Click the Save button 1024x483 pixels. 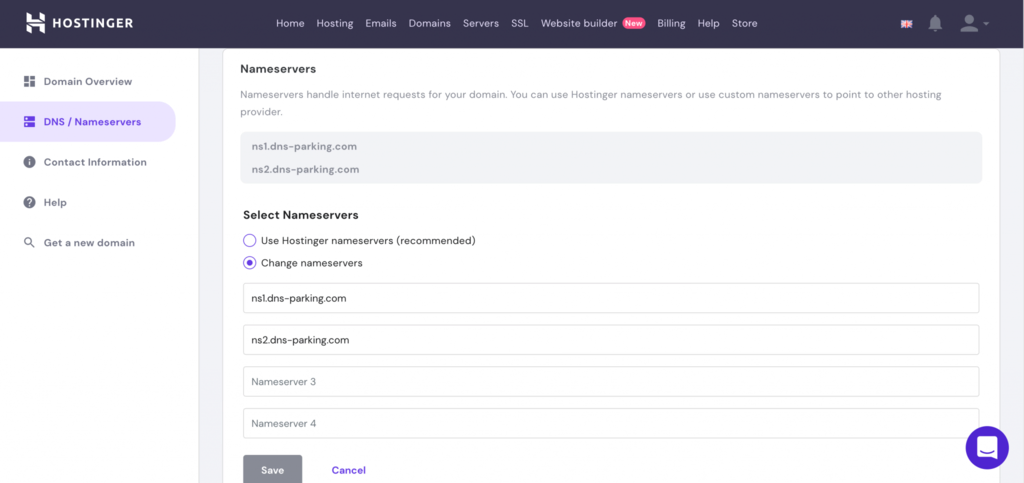click(x=272, y=469)
